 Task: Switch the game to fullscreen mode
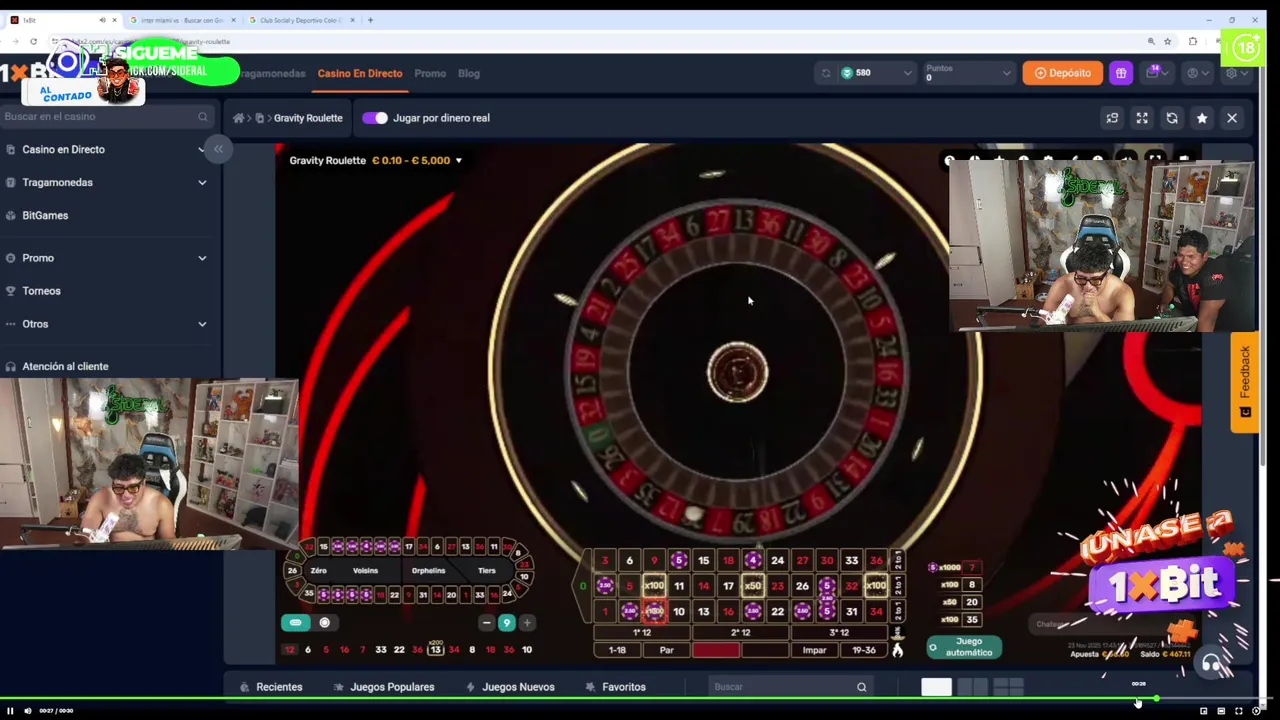[x=1142, y=118]
